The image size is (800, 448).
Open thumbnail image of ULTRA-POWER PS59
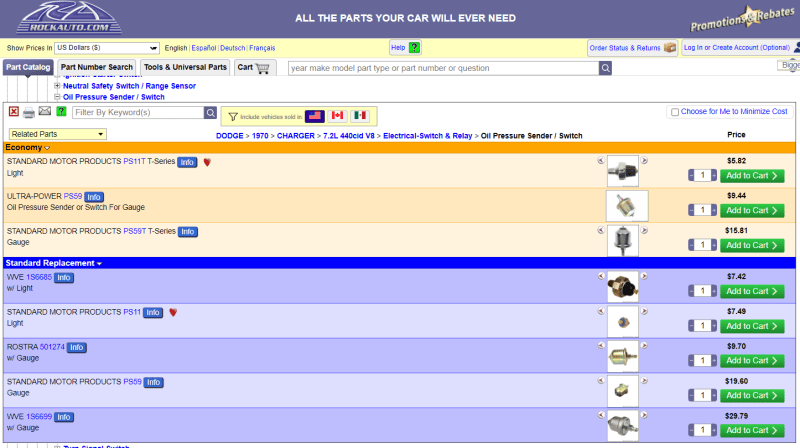(x=627, y=206)
